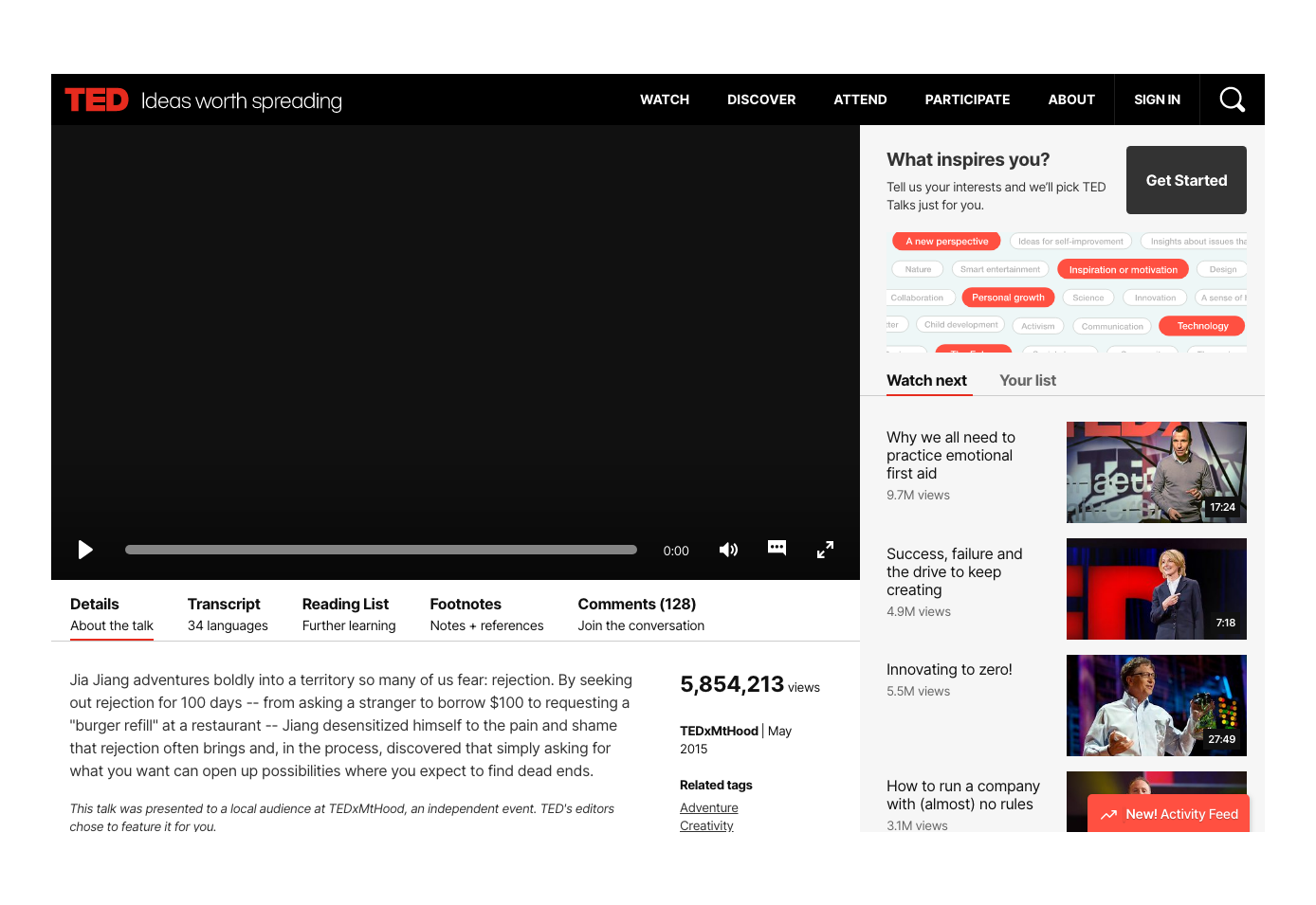Open the PARTICIPATE menu
Viewport: 1316px width, 905px height.
click(x=967, y=100)
